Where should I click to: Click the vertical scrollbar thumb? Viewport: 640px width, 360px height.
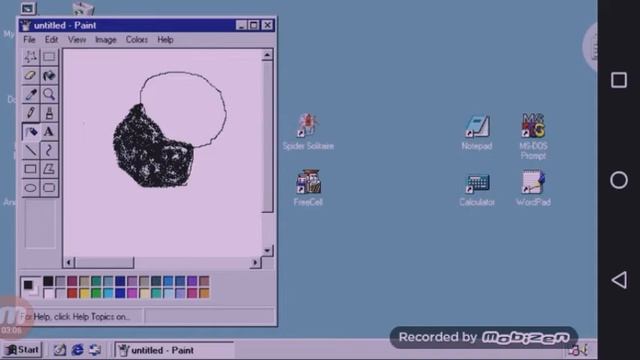coord(267,136)
